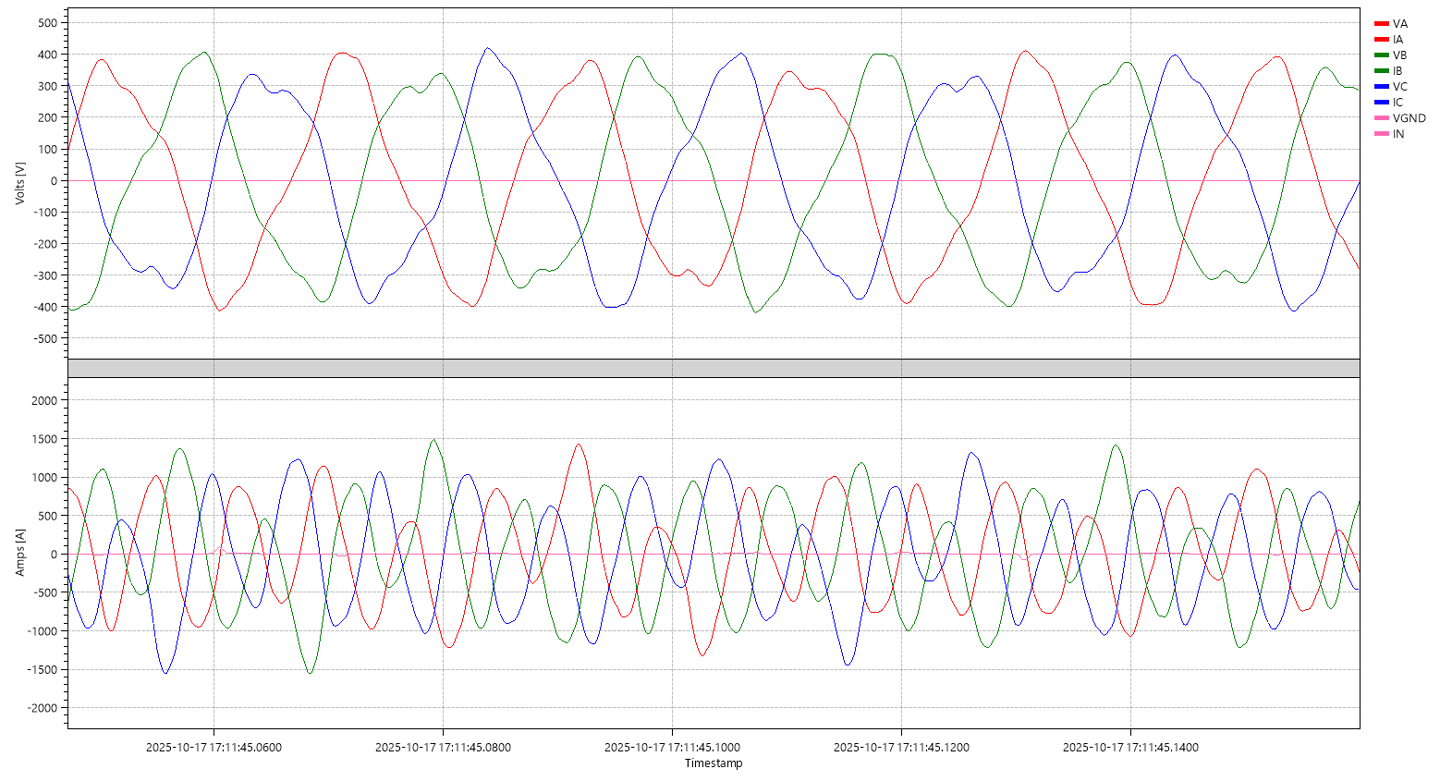Select the IN legend label
The height and width of the screenshot is (781, 1440).
(1398, 134)
